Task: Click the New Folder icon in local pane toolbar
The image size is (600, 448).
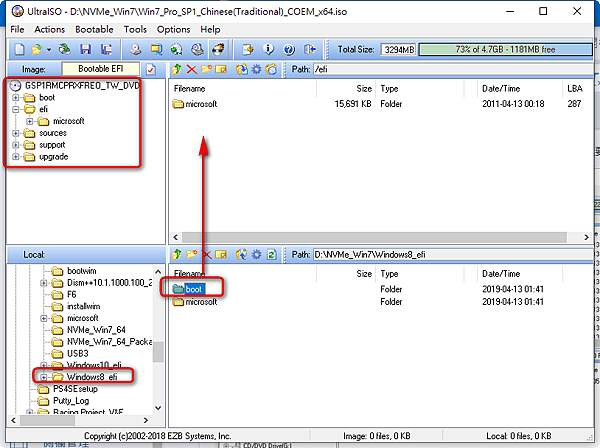Action: 191,254
